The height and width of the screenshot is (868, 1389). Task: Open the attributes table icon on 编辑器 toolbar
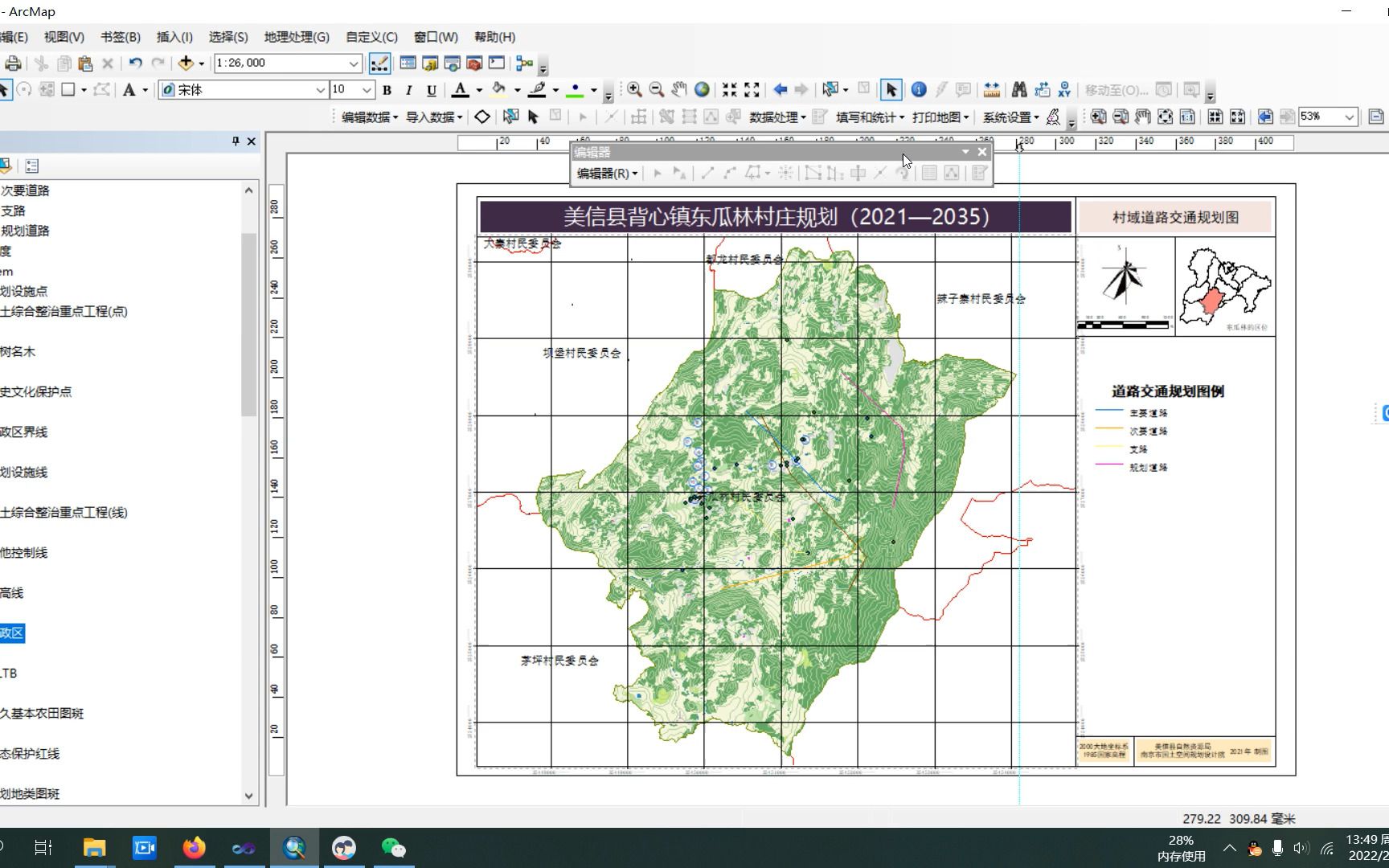point(928,174)
